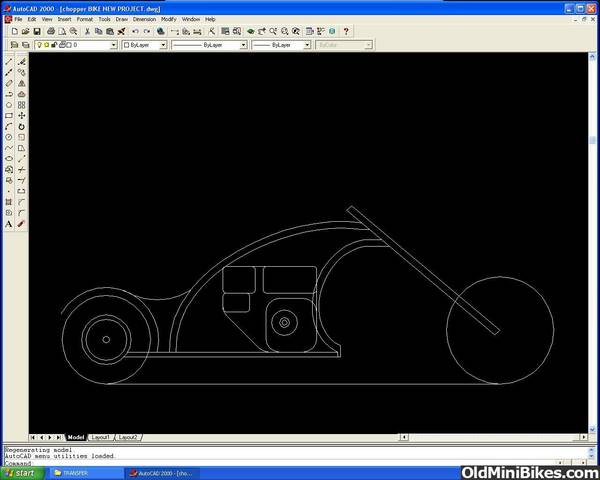The image size is (600, 480).
Task: Open the Format menu
Action: click(x=85, y=19)
